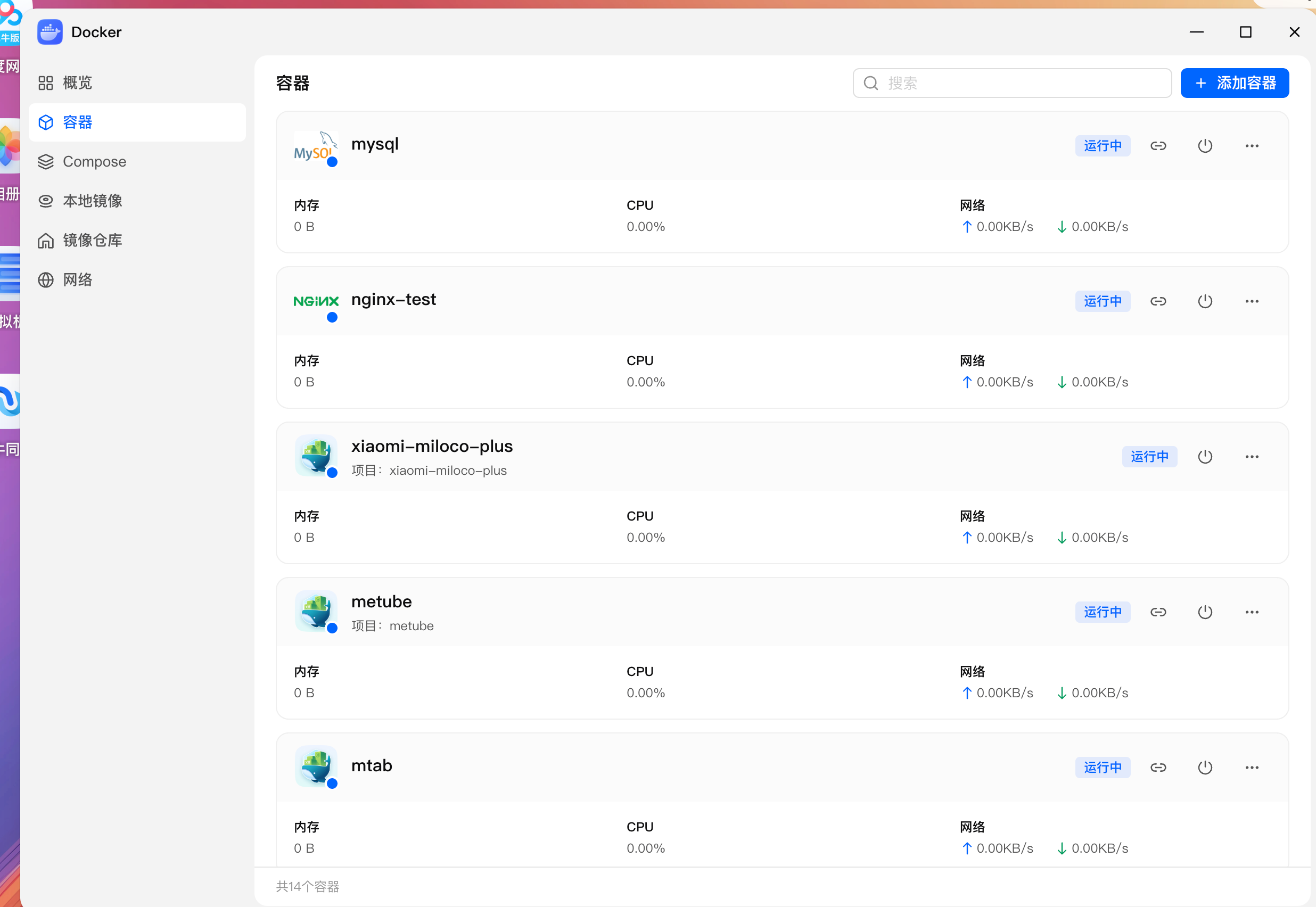Click the 项目：metube project label

pyautogui.click(x=392, y=626)
